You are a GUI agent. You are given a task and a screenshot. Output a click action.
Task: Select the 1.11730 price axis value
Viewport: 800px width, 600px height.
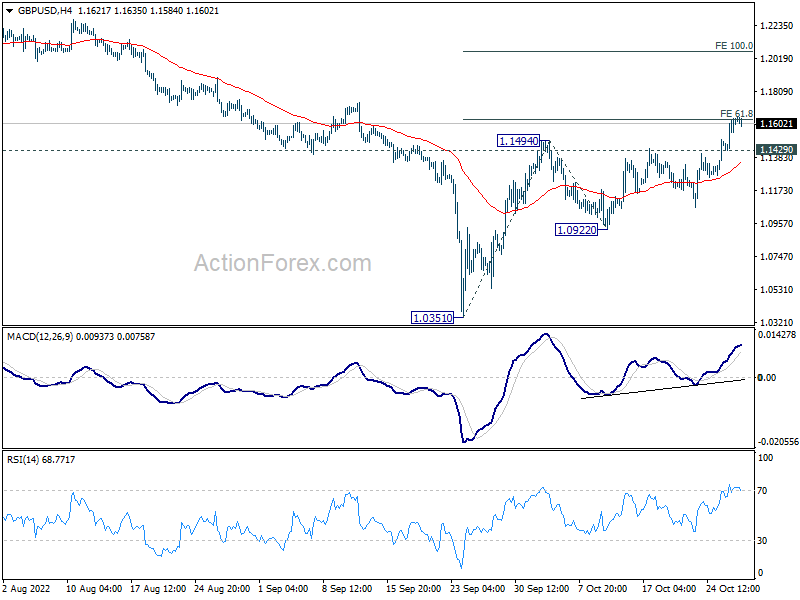(777, 191)
